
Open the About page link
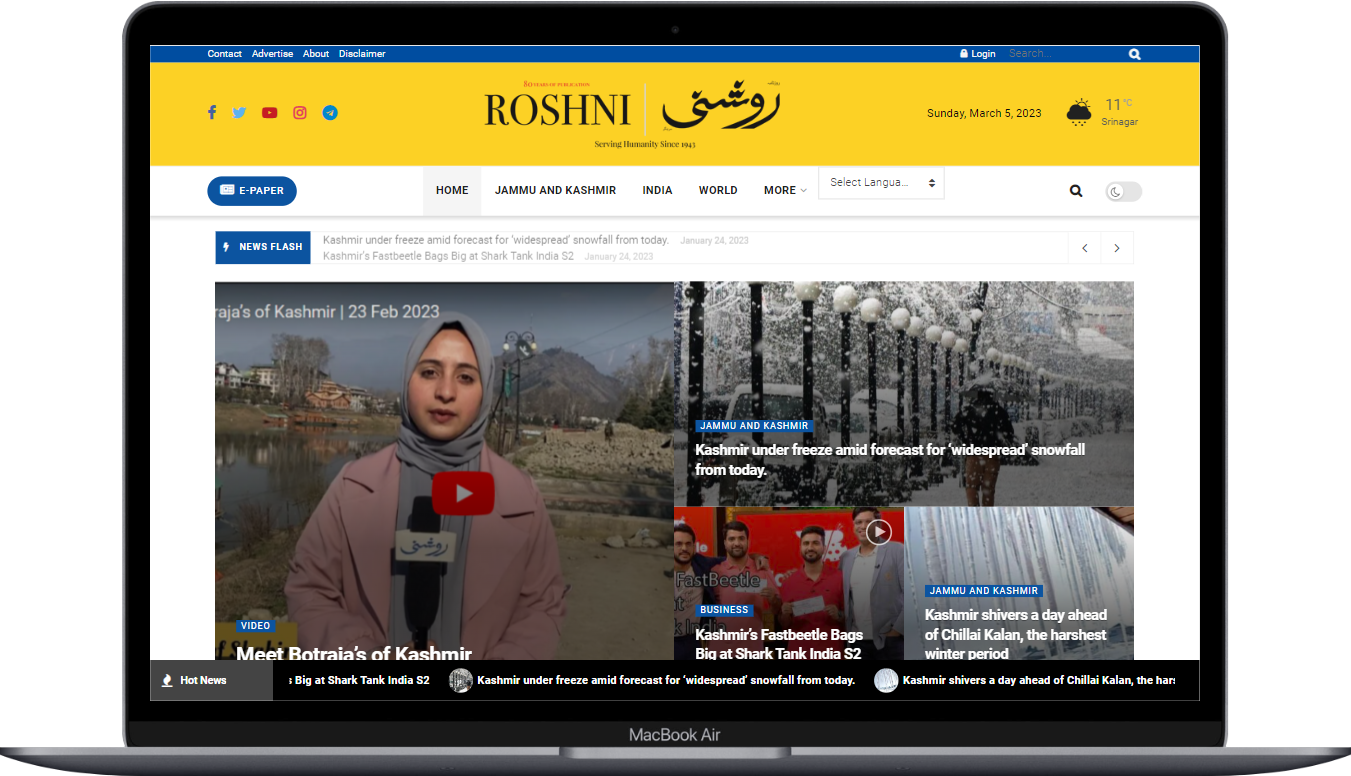pos(316,54)
